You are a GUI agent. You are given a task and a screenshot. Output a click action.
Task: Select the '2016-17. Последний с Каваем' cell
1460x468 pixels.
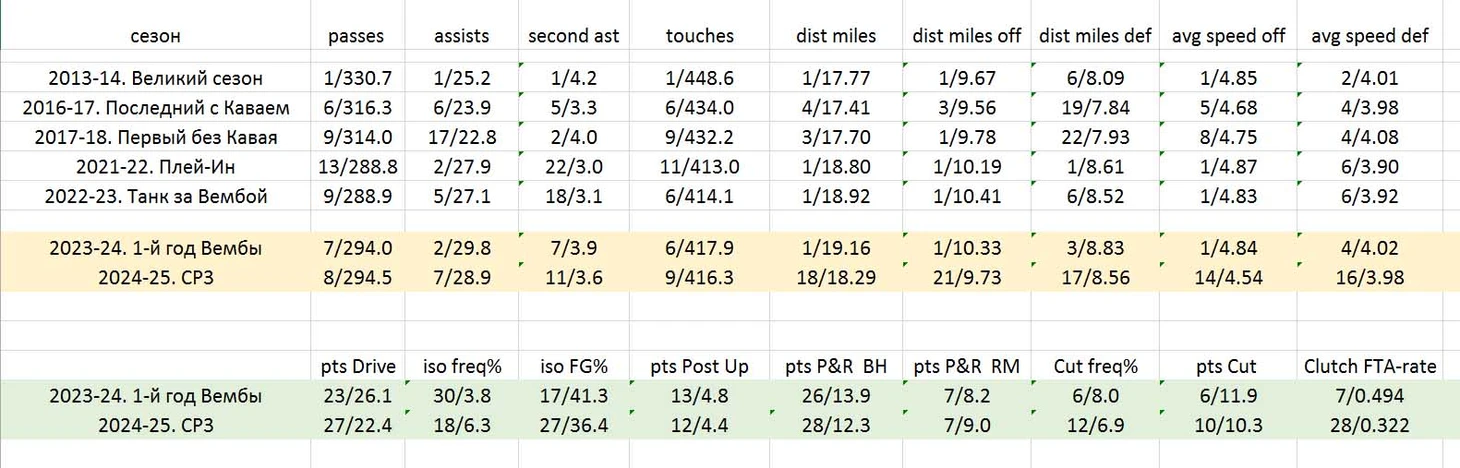point(155,108)
